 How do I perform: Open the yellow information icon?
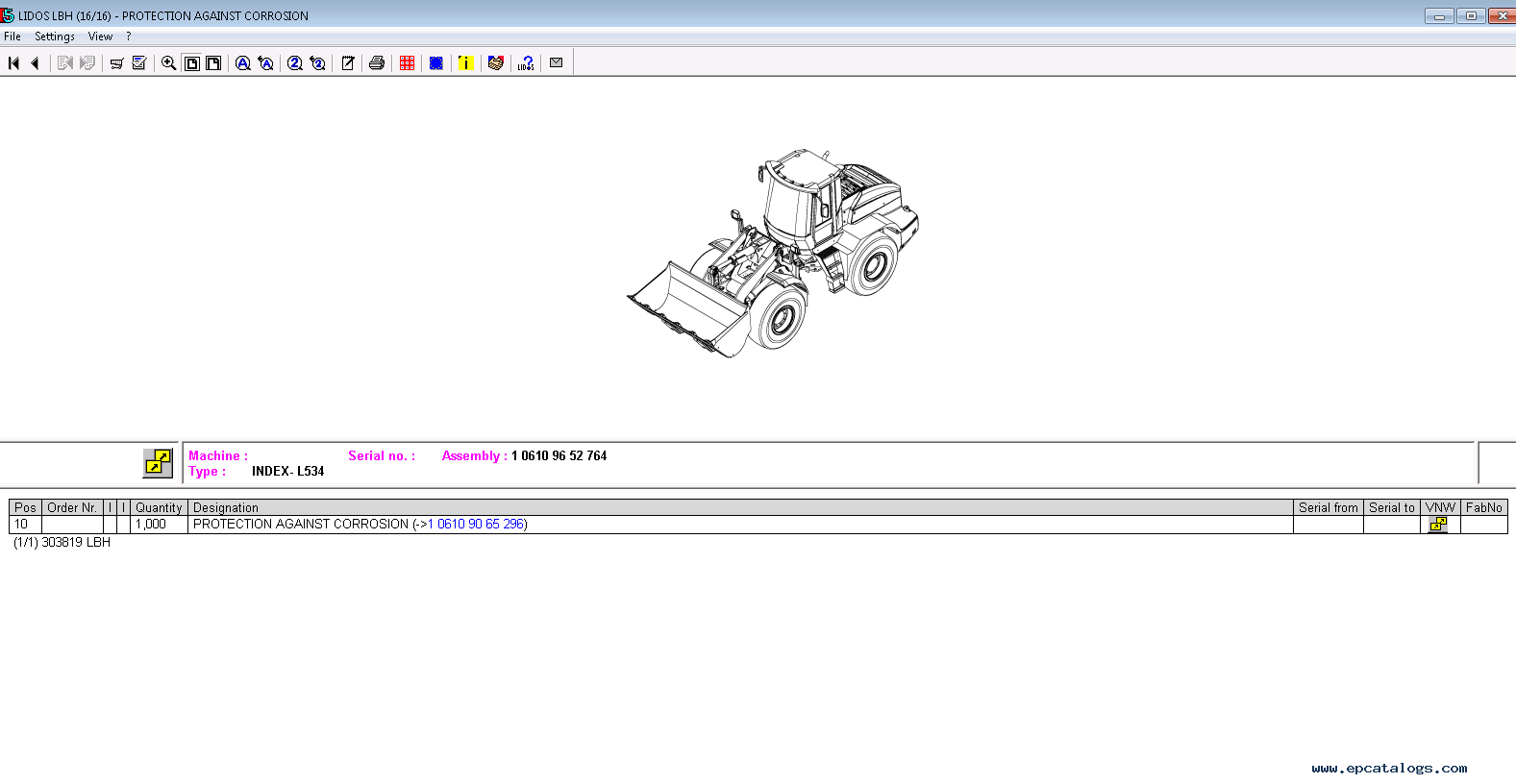pyautogui.click(x=466, y=63)
